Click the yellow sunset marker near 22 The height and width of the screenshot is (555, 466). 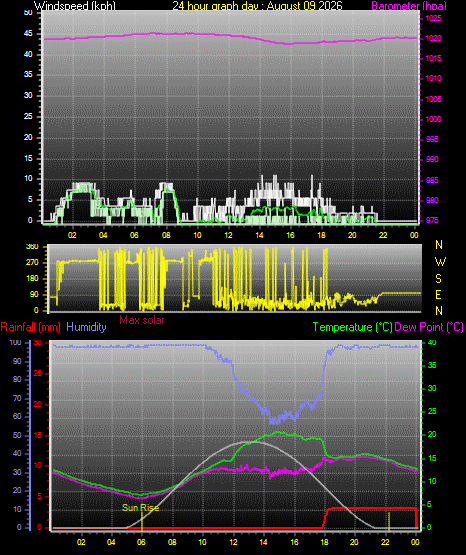point(389,521)
